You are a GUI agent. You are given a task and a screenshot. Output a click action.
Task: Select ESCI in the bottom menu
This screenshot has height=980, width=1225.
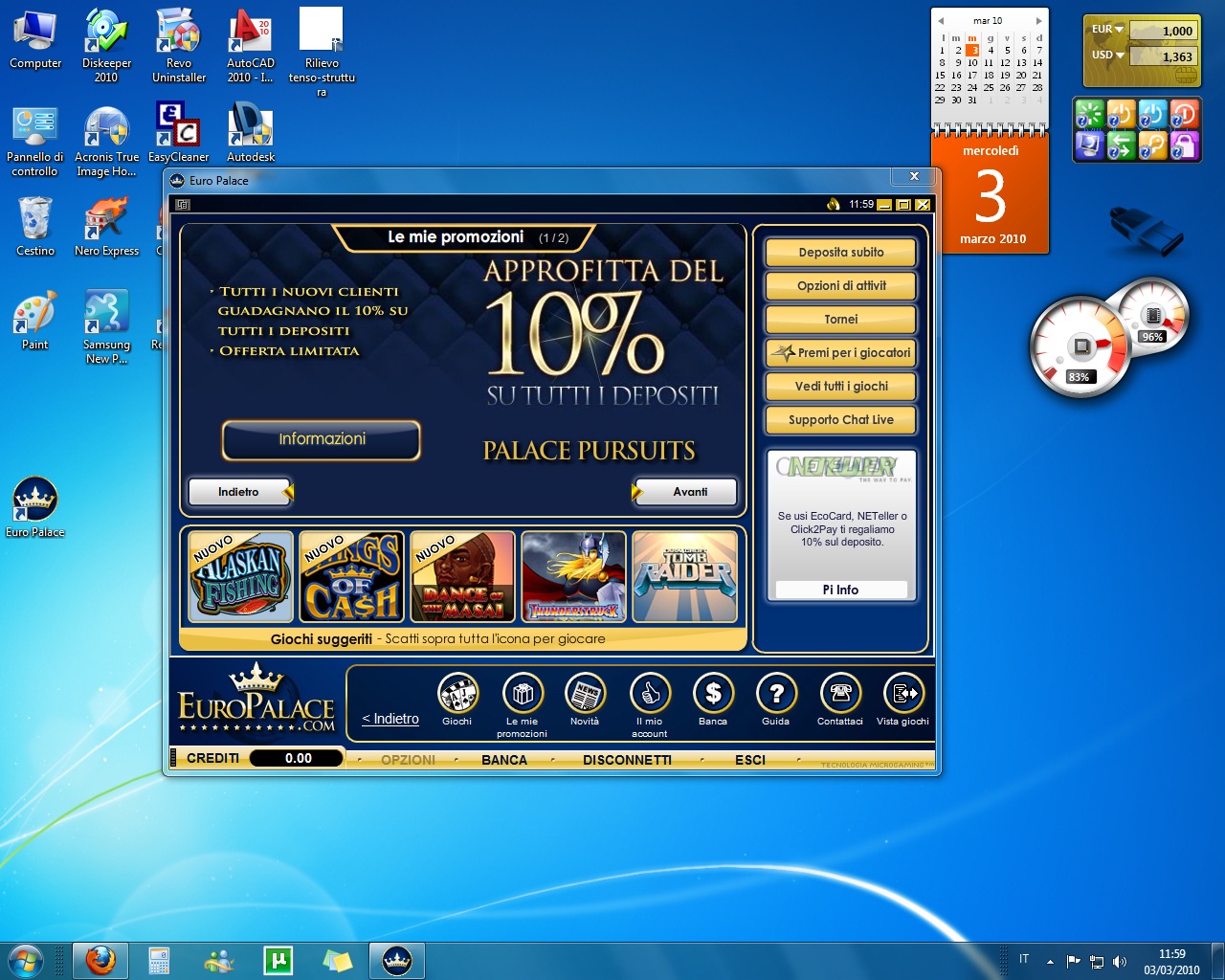pyautogui.click(x=750, y=760)
